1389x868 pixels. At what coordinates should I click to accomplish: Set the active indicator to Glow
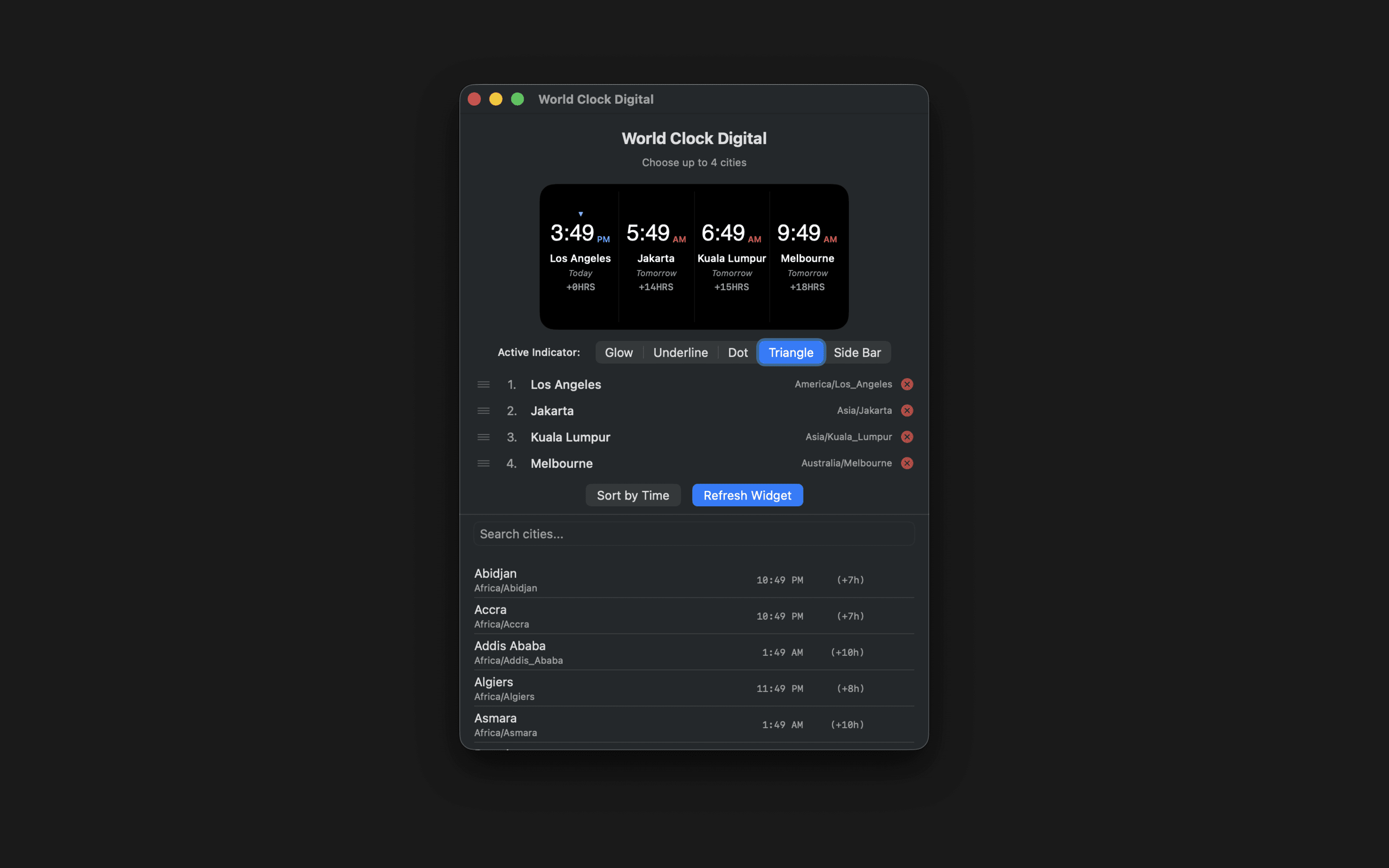pos(619,352)
